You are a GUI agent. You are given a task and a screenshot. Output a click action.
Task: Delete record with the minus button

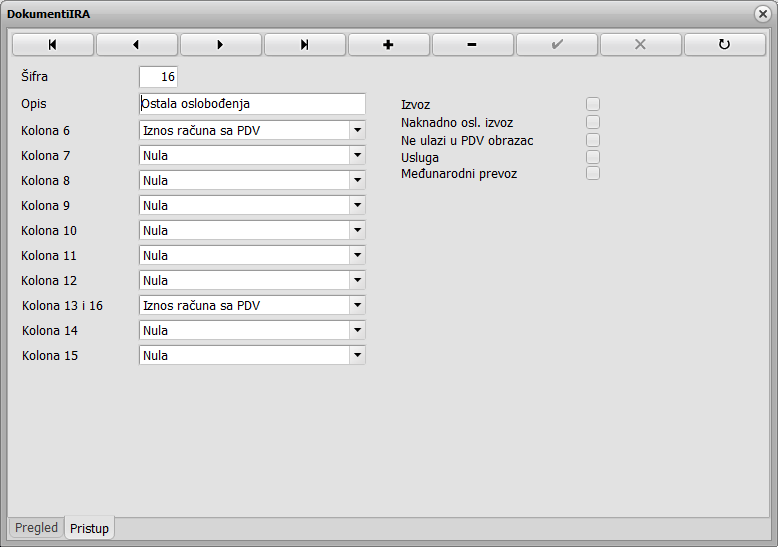(473, 45)
